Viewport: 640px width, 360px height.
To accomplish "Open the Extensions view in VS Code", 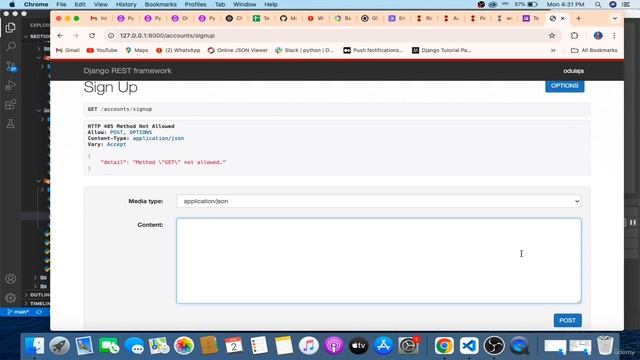I will (x=11, y=104).
